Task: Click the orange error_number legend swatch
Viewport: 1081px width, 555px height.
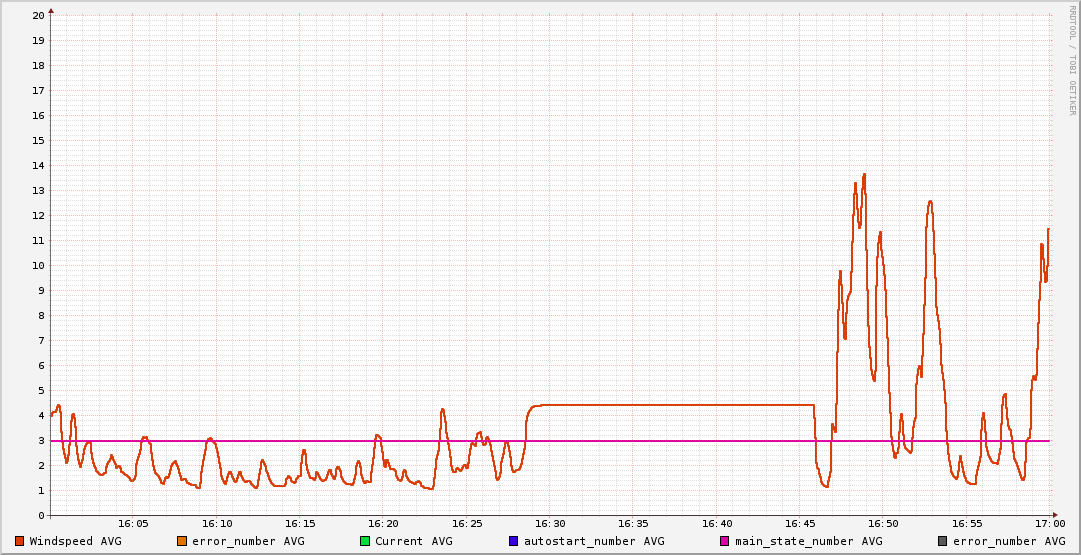Action: coord(182,541)
